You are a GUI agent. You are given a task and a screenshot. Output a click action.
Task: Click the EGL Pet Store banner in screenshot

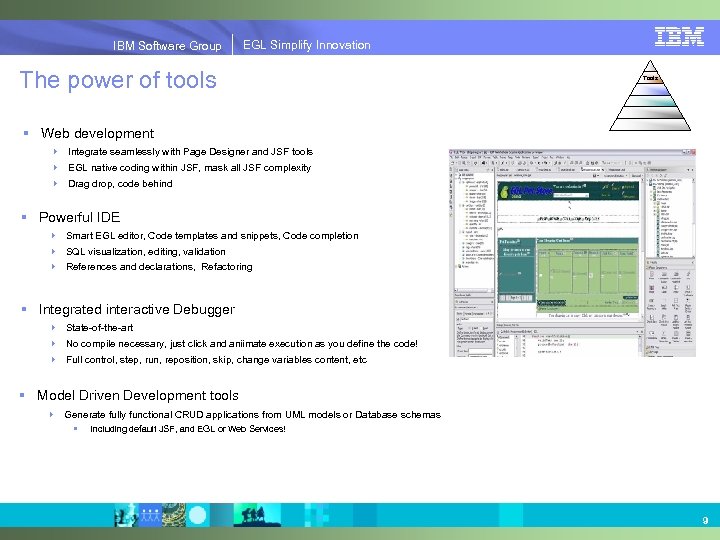(x=568, y=191)
